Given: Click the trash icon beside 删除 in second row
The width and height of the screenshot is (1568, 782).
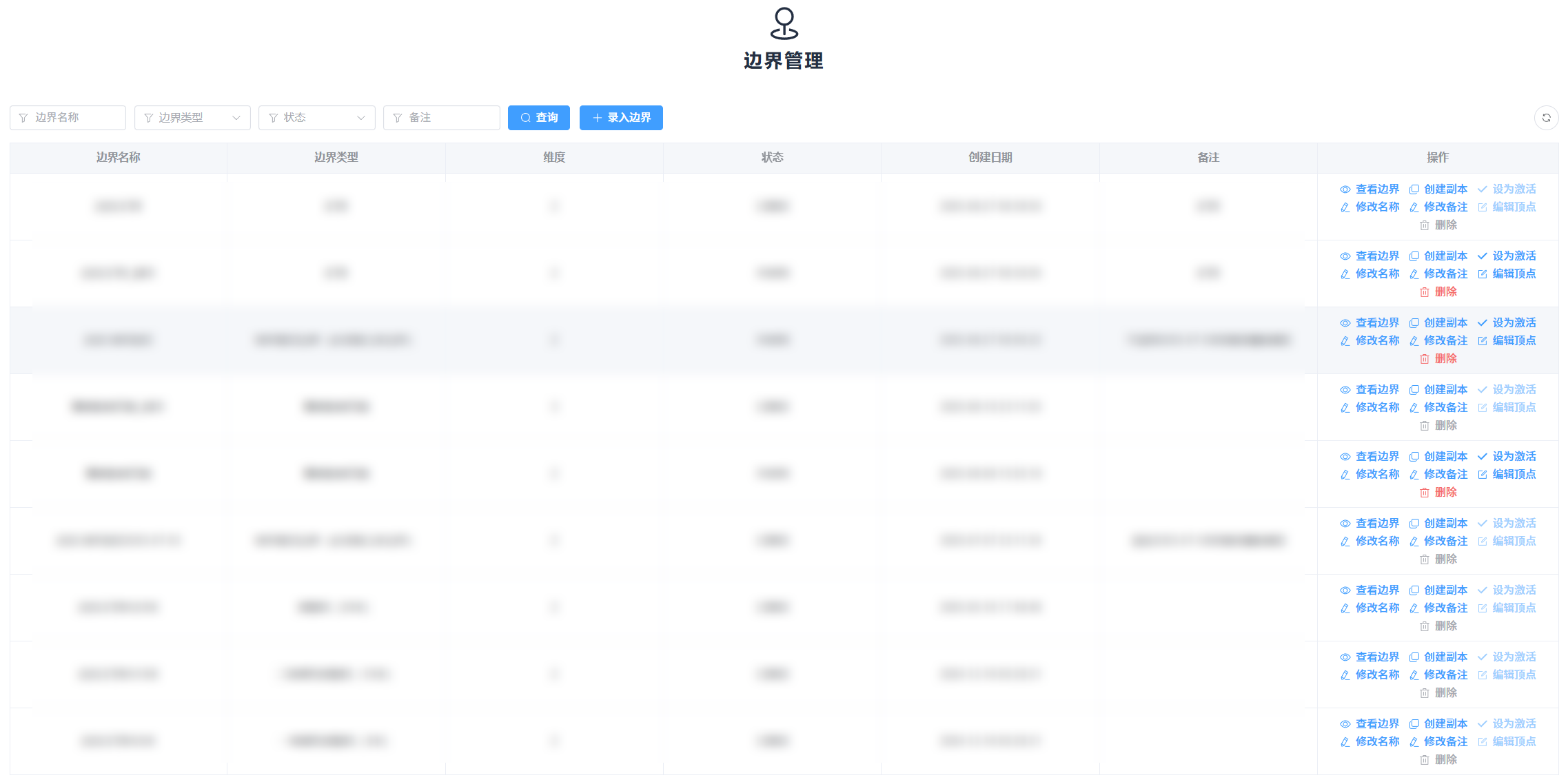Looking at the screenshot, I should (x=1425, y=291).
